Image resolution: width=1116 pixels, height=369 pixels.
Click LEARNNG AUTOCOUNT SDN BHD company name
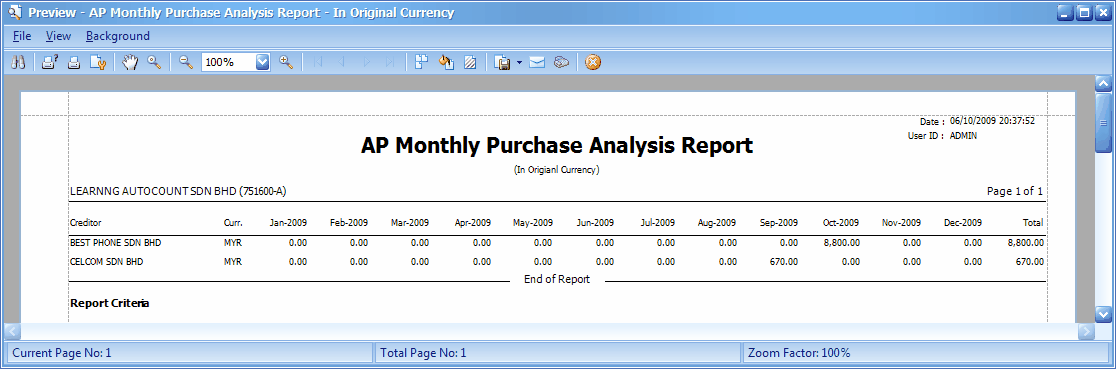tap(178, 192)
